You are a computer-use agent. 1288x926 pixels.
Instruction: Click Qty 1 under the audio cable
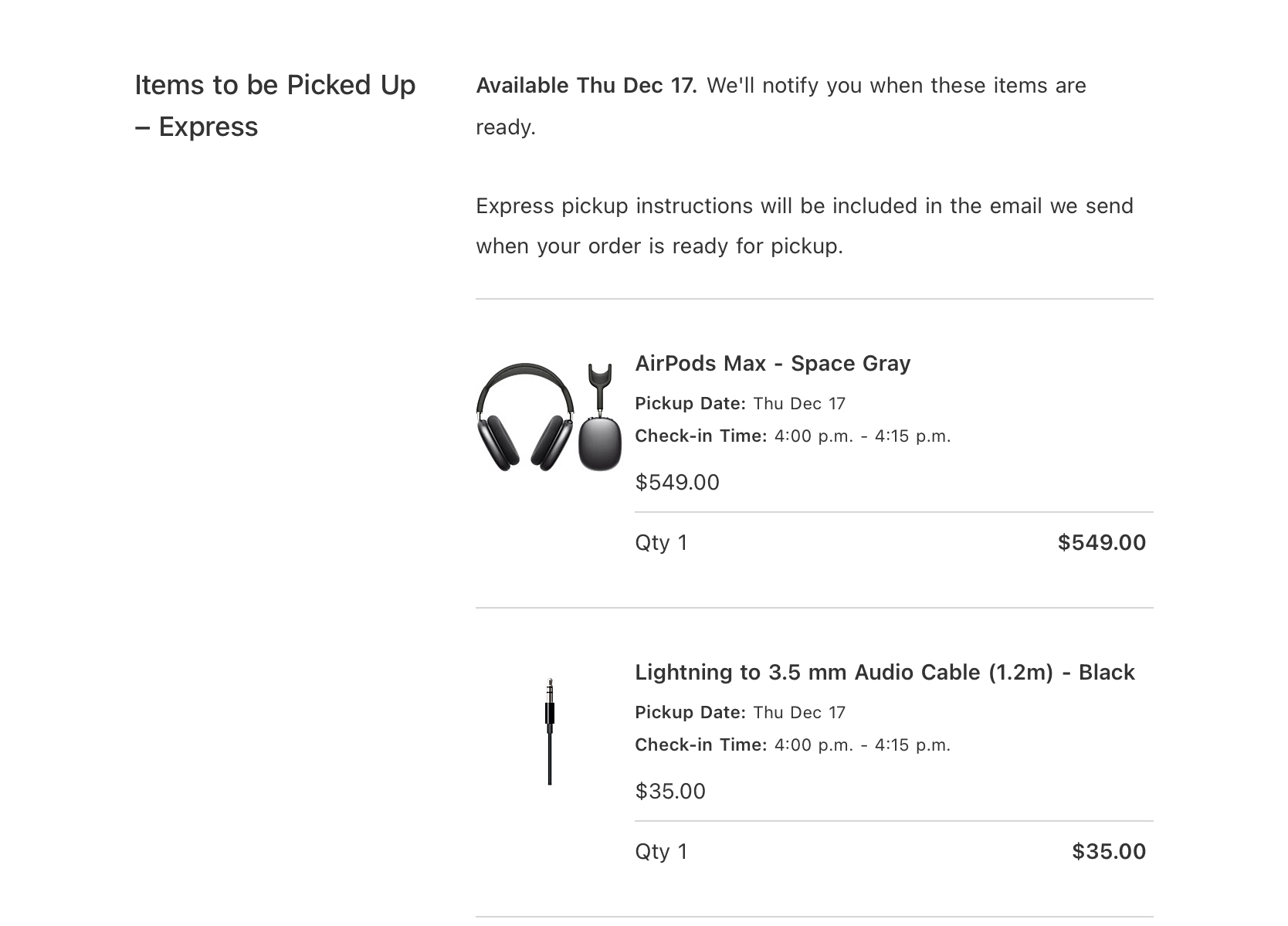pos(661,851)
